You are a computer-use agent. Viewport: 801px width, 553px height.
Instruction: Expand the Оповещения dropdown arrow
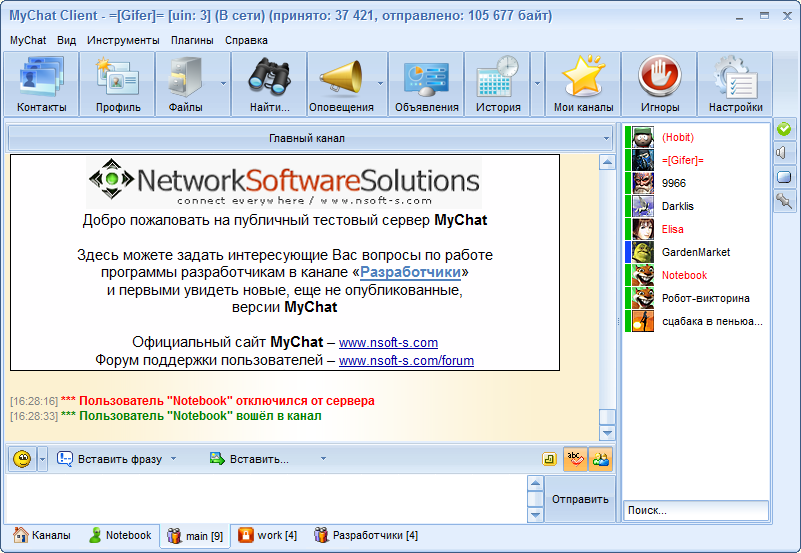coord(381,84)
